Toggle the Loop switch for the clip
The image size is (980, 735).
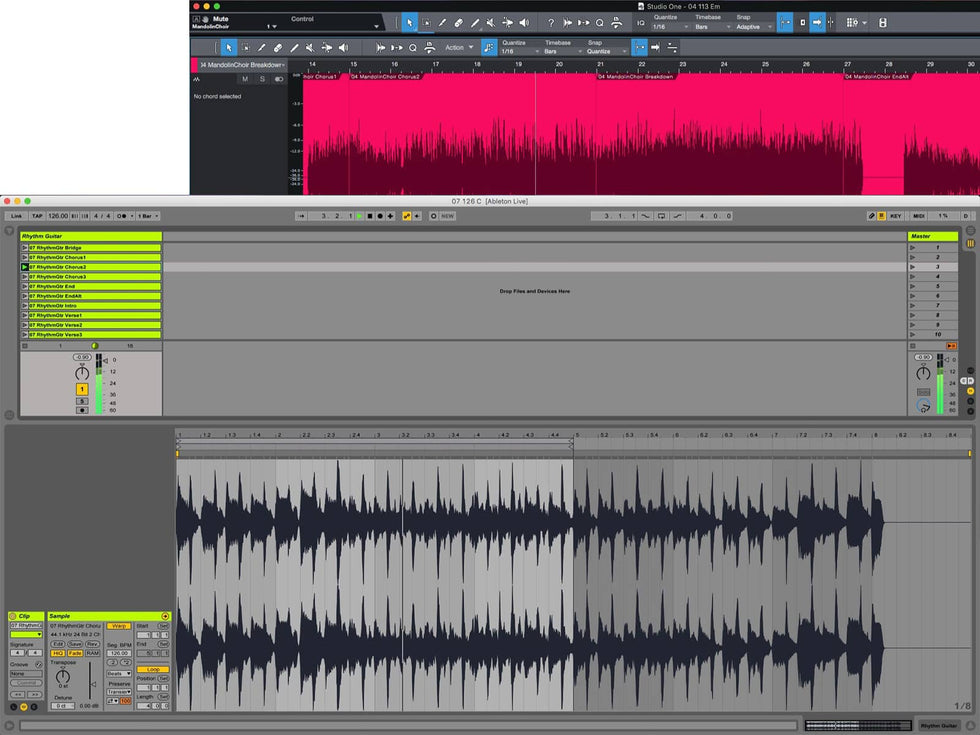(x=152, y=669)
